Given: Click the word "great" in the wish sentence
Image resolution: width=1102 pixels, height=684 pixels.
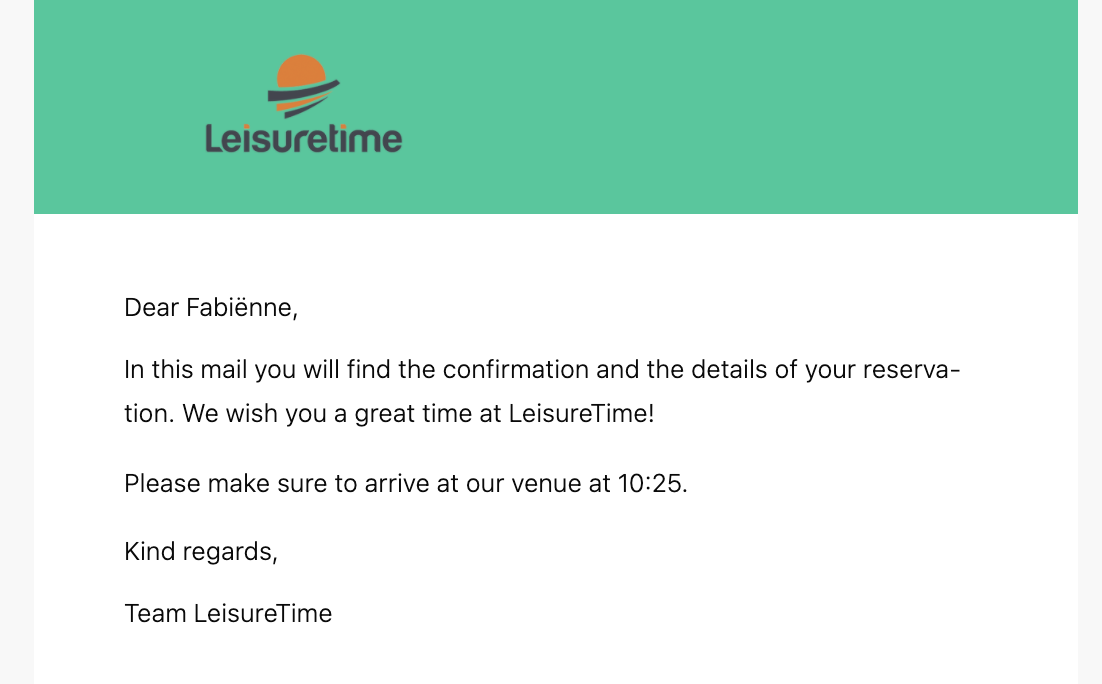Looking at the screenshot, I should point(384,415).
